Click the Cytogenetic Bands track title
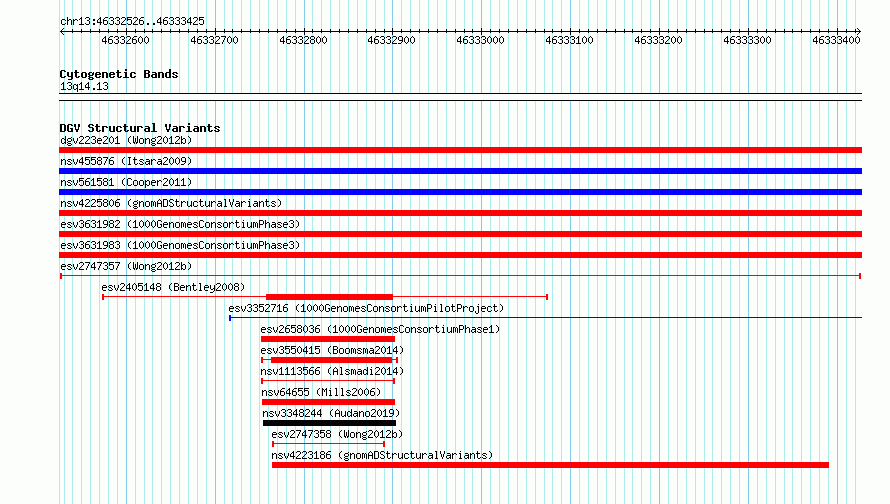The height and width of the screenshot is (504, 890). (119, 74)
